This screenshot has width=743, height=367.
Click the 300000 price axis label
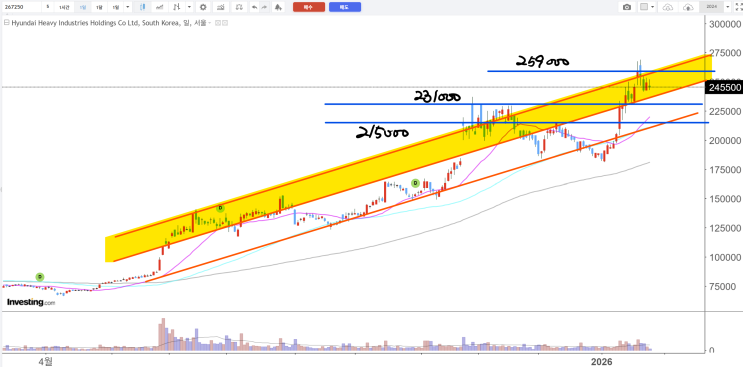click(725, 24)
